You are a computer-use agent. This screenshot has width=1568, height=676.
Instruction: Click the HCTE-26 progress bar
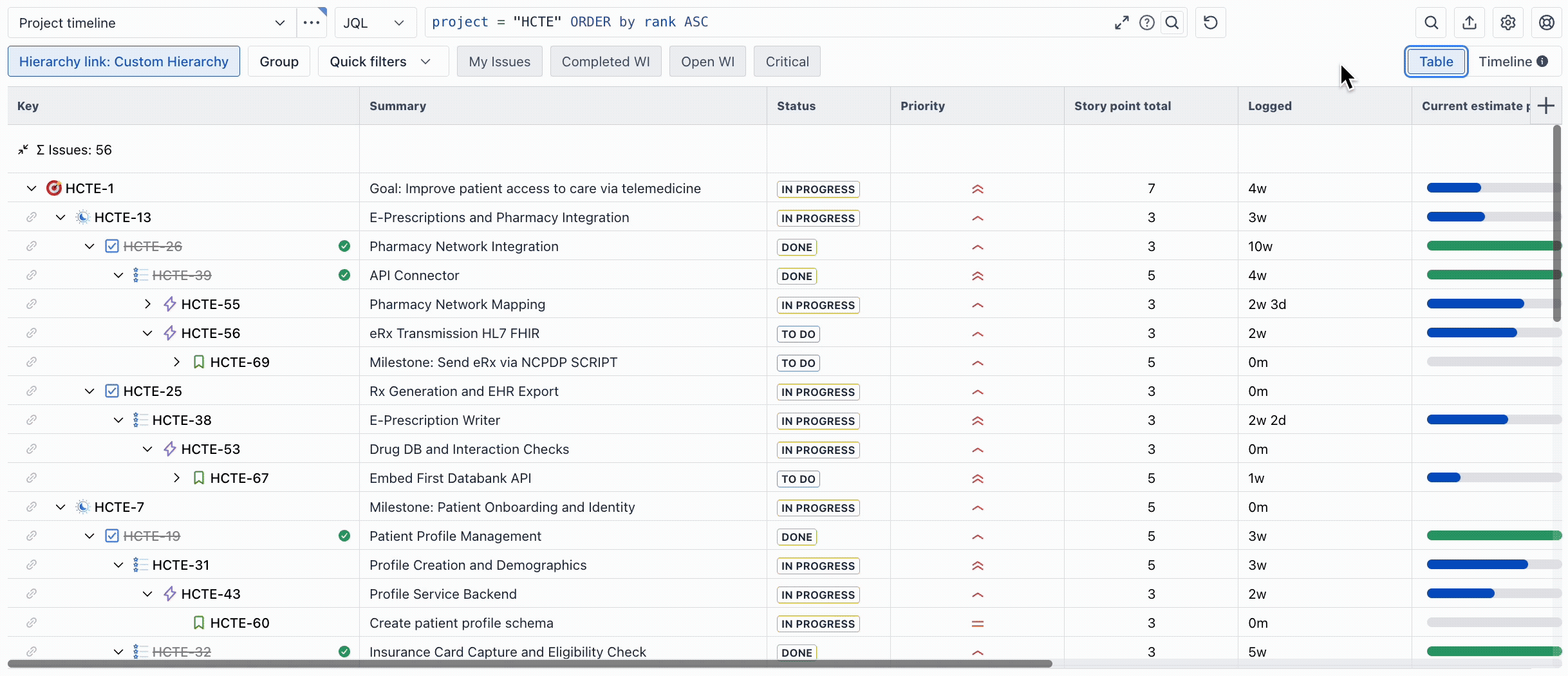(x=1492, y=246)
